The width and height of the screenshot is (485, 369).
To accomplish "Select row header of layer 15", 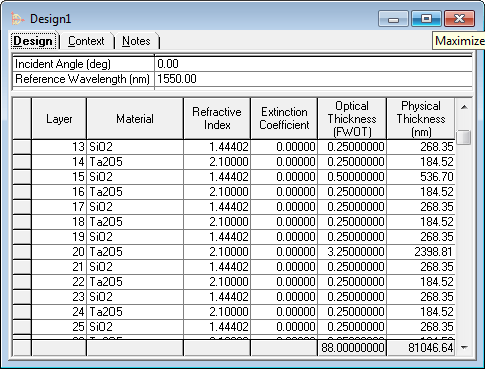I will point(22,177).
